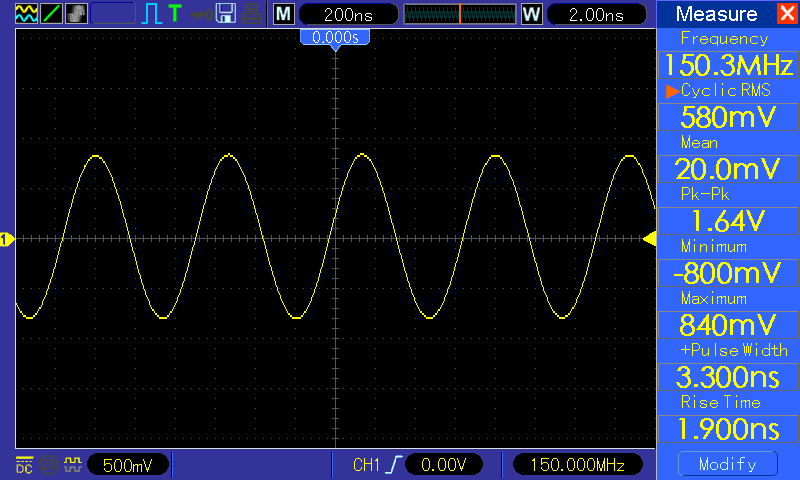Select the Rise Time measurement label

pyautogui.click(x=720, y=402)
